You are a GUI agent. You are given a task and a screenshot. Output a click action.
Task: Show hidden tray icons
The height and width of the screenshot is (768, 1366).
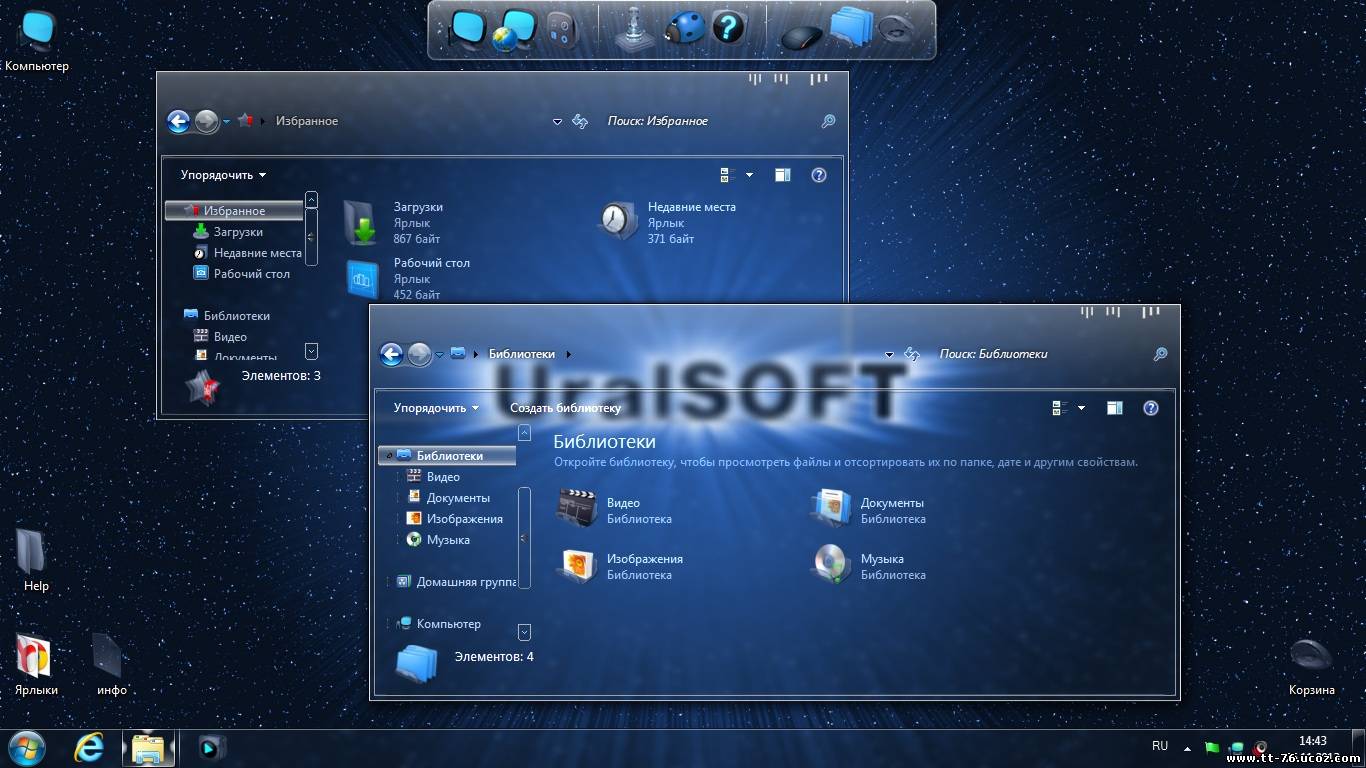pyautogui.click(x=1187, y=747)
